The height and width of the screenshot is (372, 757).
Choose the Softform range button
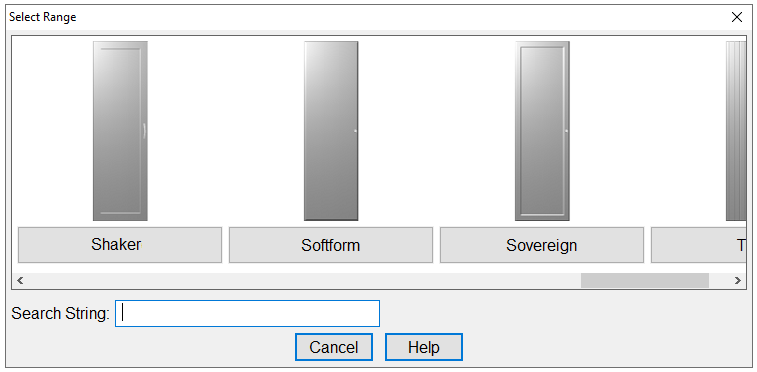[331, 245]
